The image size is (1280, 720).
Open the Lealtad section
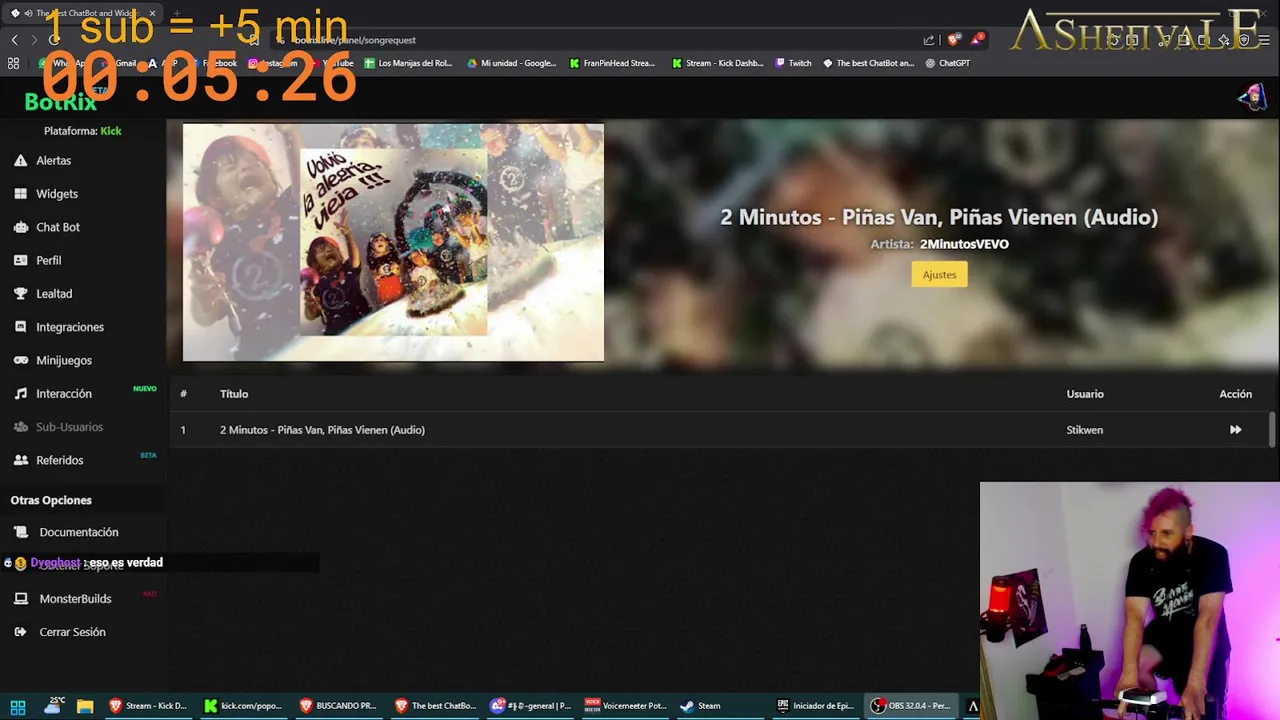pos(54,294)
